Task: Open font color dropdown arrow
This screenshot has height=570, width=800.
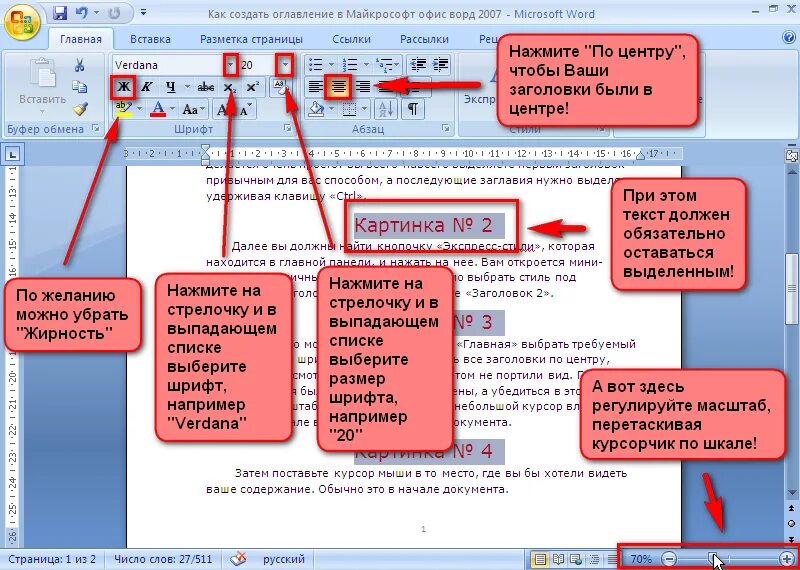Action: [172, 109]
